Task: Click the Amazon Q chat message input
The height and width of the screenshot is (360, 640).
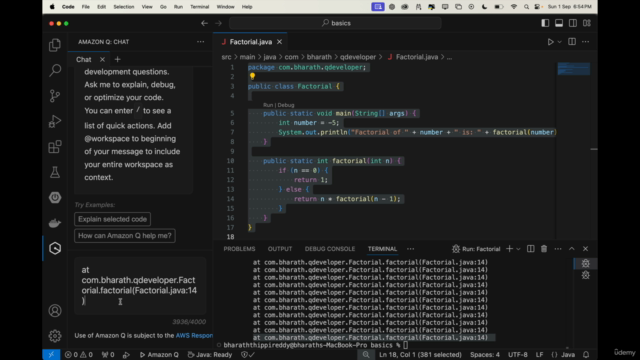Action: 140,285
